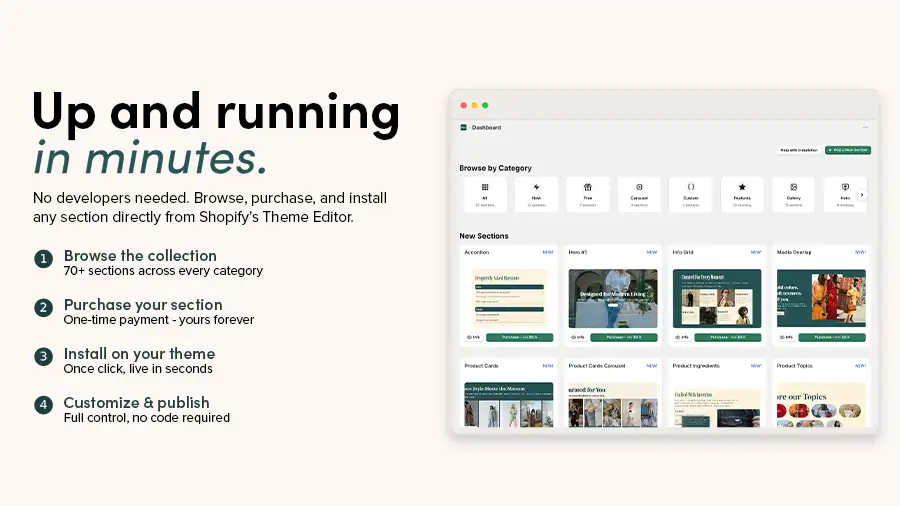Viewport: 900px width, 506px height.
Task: Click the "in minutes." italic headline
Action: coord(150,158)
